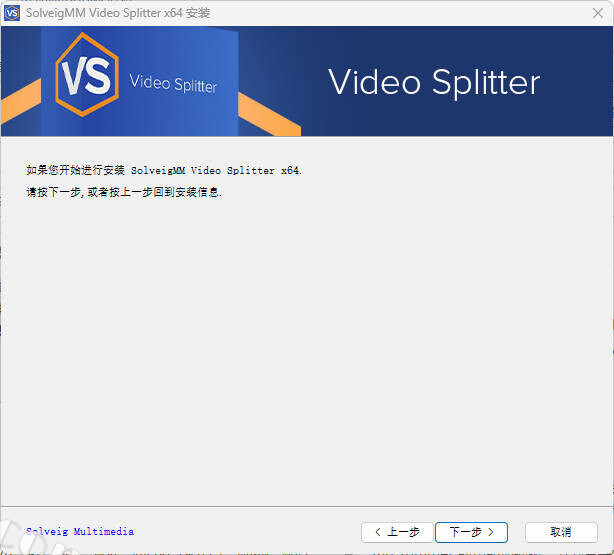Go back with the 上一步 button
The height and width of the screenshot is (555, 614).
[397, 532]
